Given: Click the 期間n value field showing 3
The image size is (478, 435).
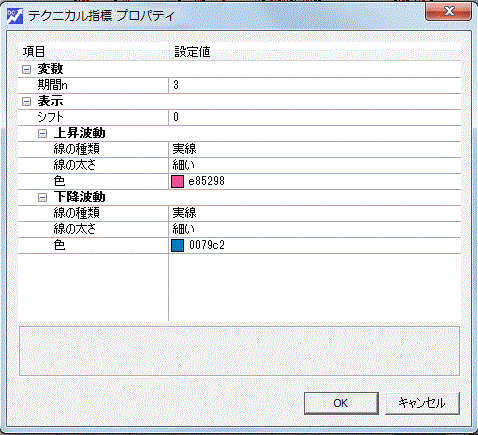Looking at the screenshot, I should [315, 85].
